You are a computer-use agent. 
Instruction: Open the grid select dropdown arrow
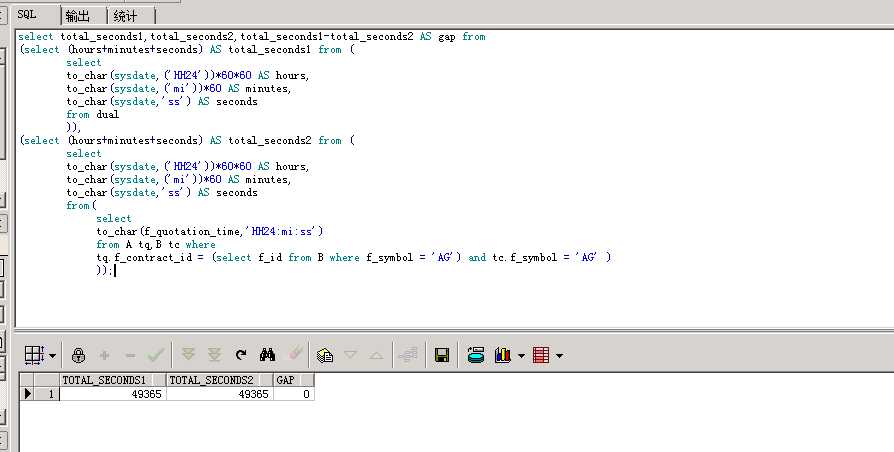coord(50,356)
